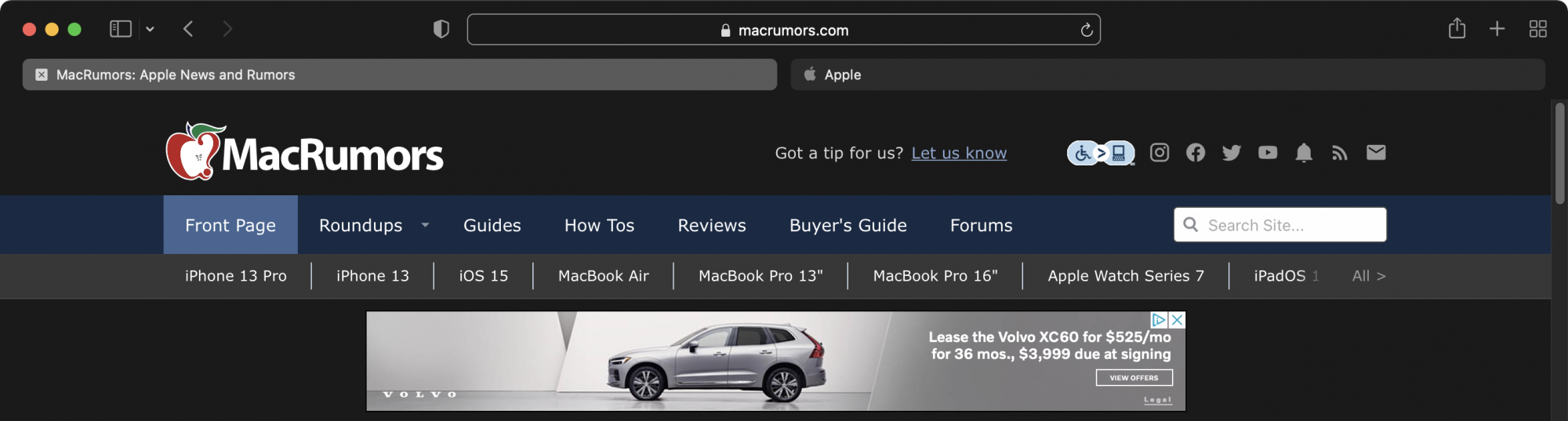
Task: Follow the 'Let us know' tip link
Action: coord(959,153)
